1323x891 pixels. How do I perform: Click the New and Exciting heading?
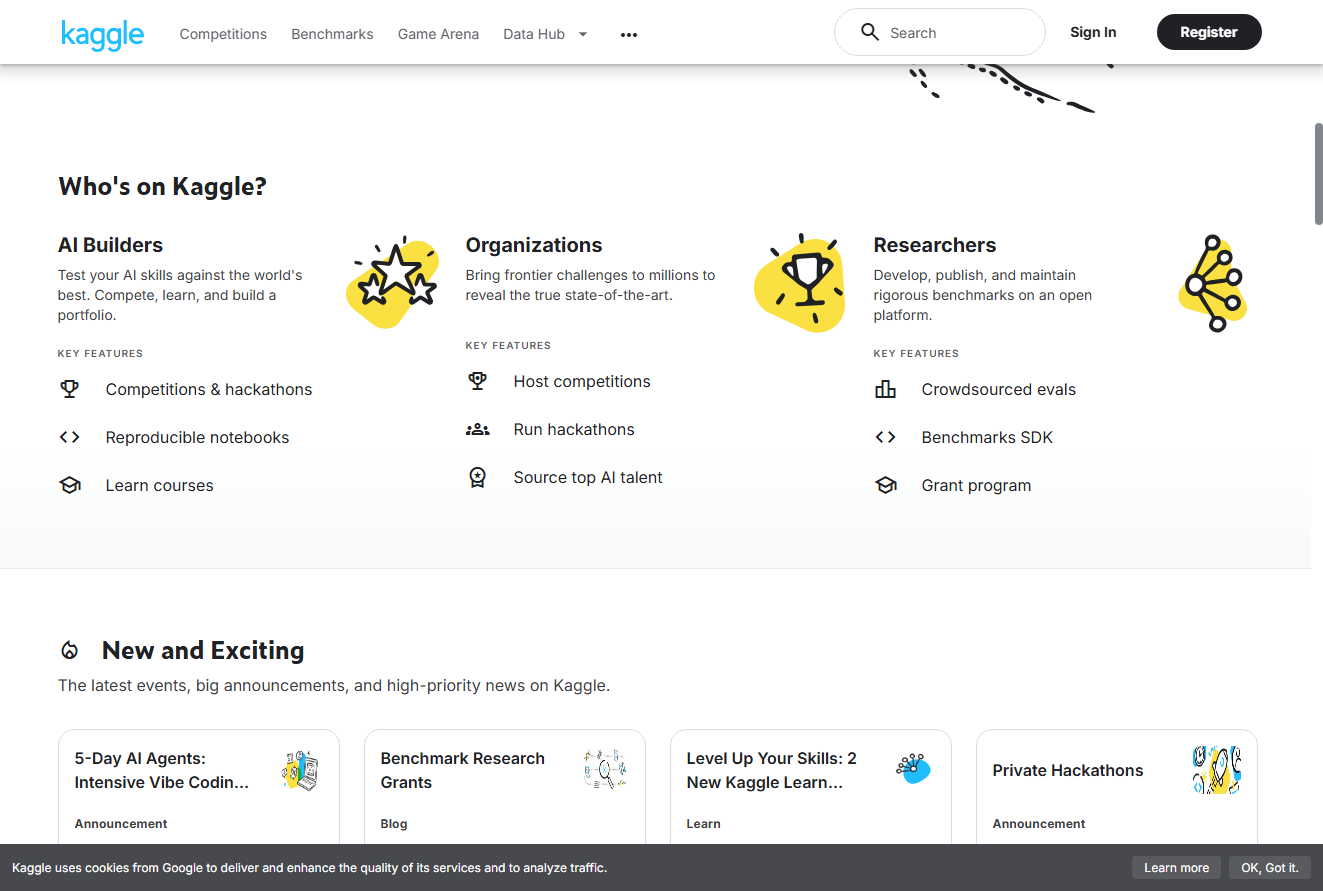click(203, 650)
